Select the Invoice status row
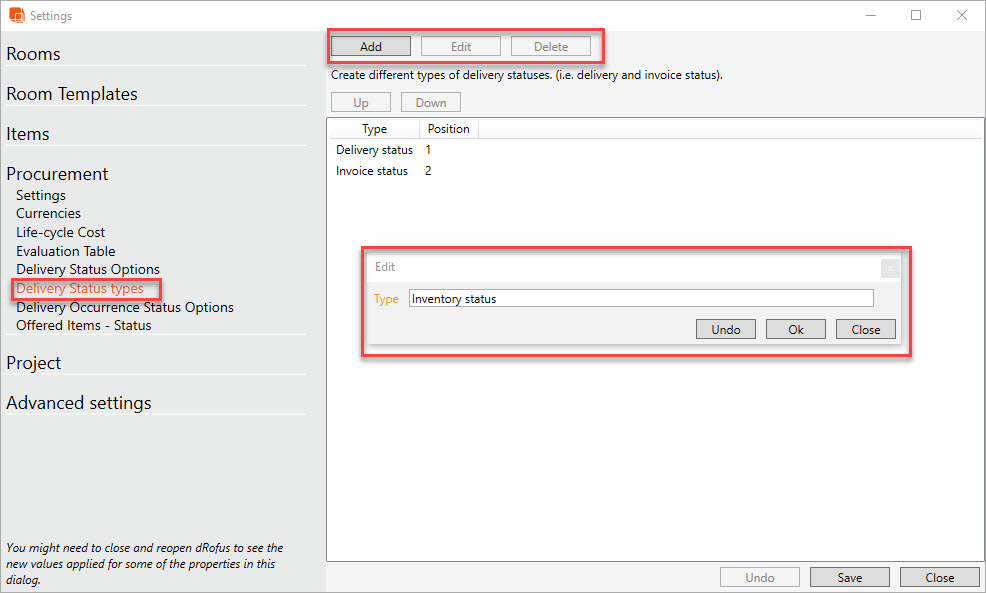Viewport: 986px width, 593px height. pos(372,171)
